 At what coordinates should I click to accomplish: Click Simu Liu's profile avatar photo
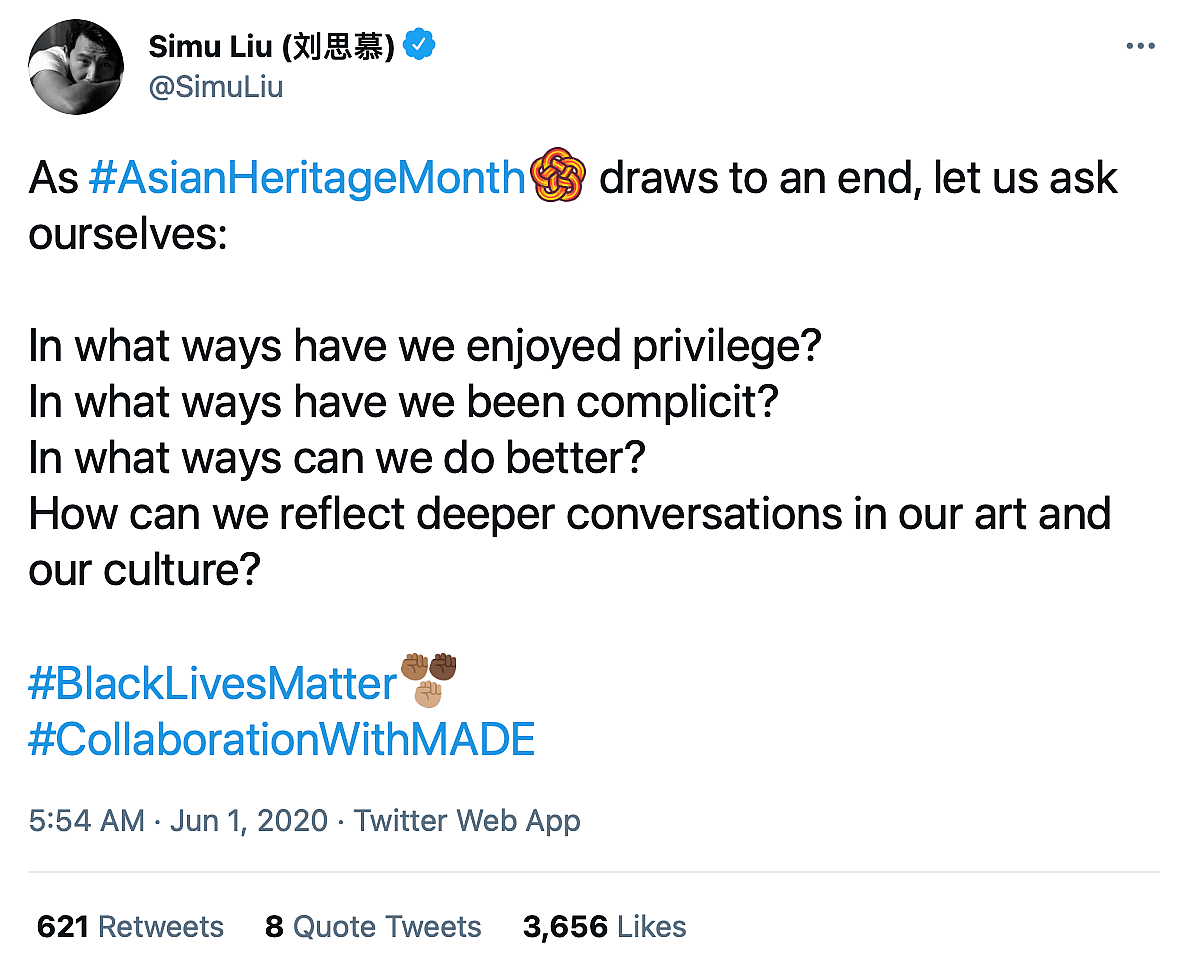pos(75,67)
